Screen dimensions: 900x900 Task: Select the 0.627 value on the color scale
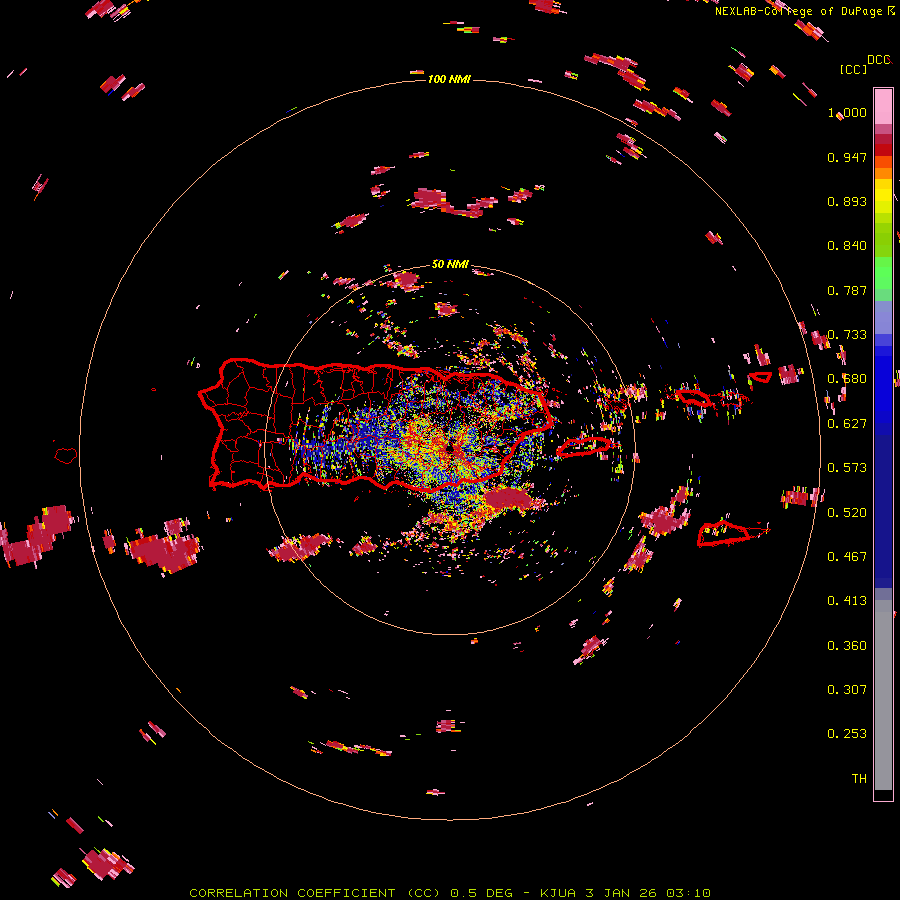(847, 424)
